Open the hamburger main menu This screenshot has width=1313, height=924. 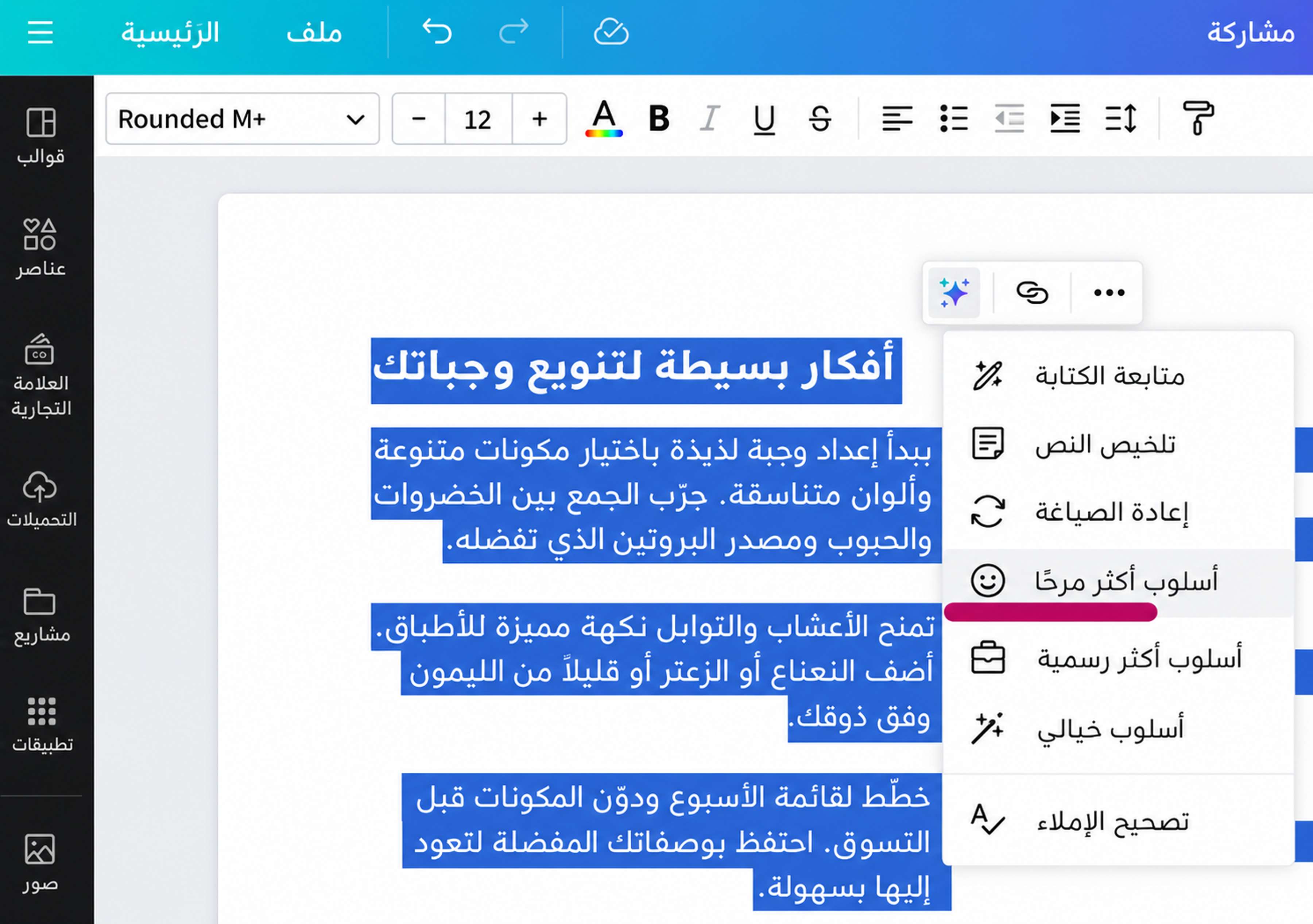pos(40,32)
